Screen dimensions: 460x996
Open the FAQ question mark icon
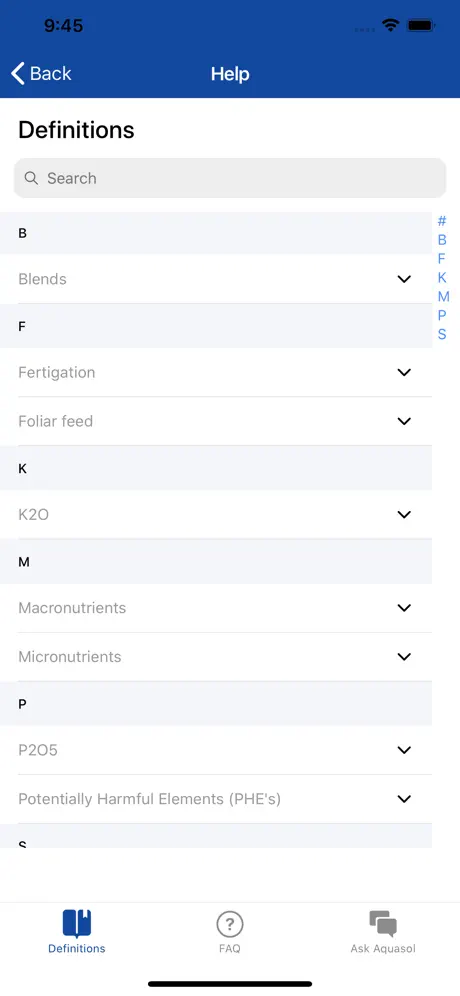[x=230, y=924]
